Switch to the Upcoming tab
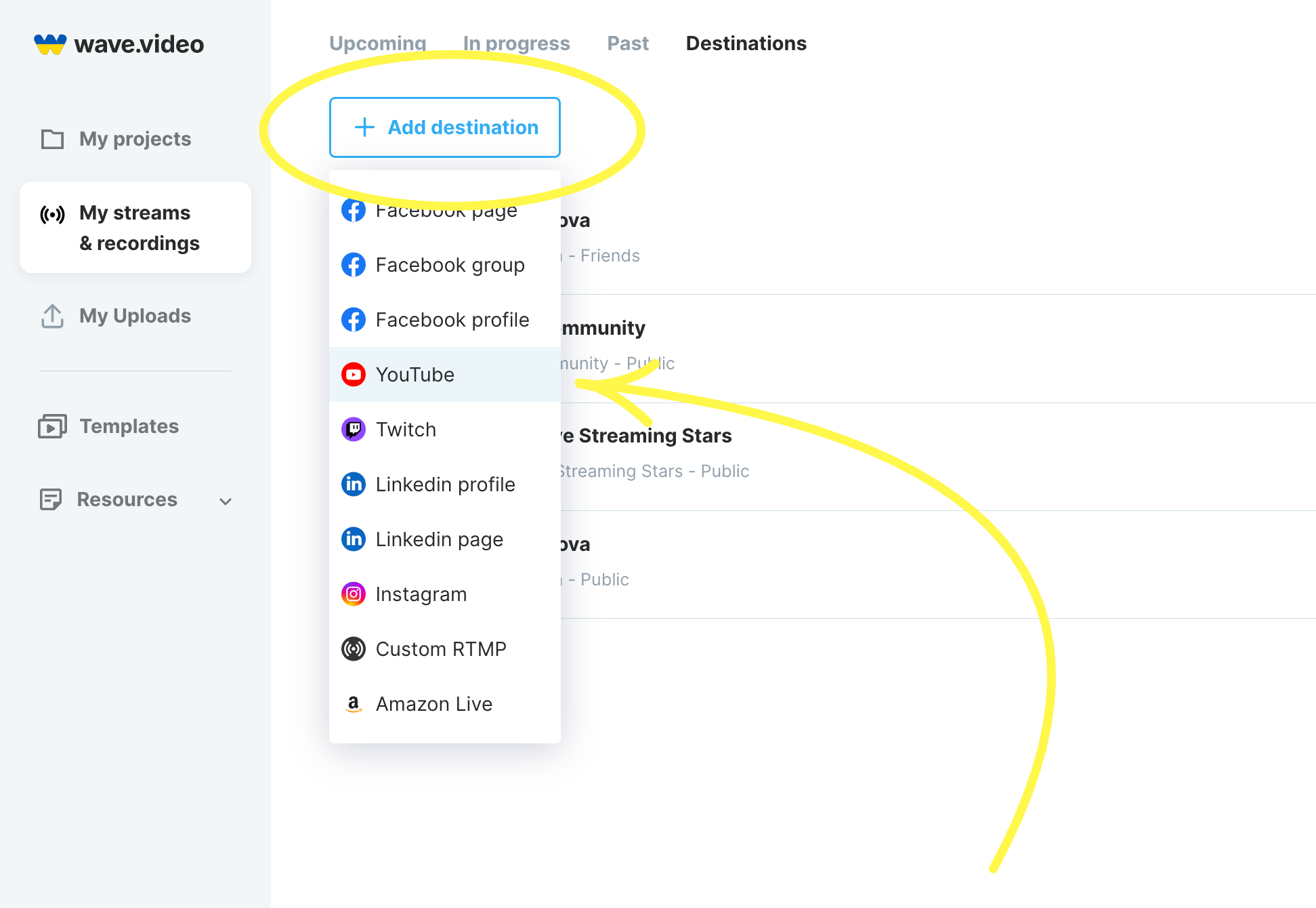 pos(378,43)
